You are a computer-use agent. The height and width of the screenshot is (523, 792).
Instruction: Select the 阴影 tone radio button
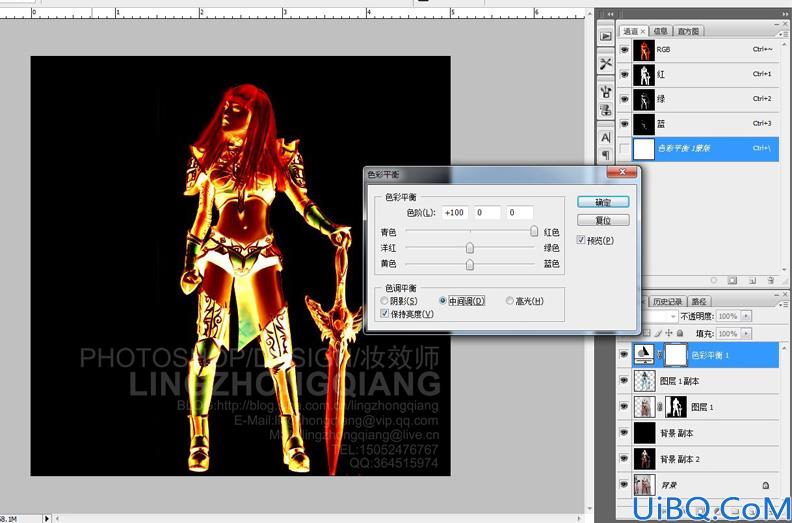click(384, 301)
